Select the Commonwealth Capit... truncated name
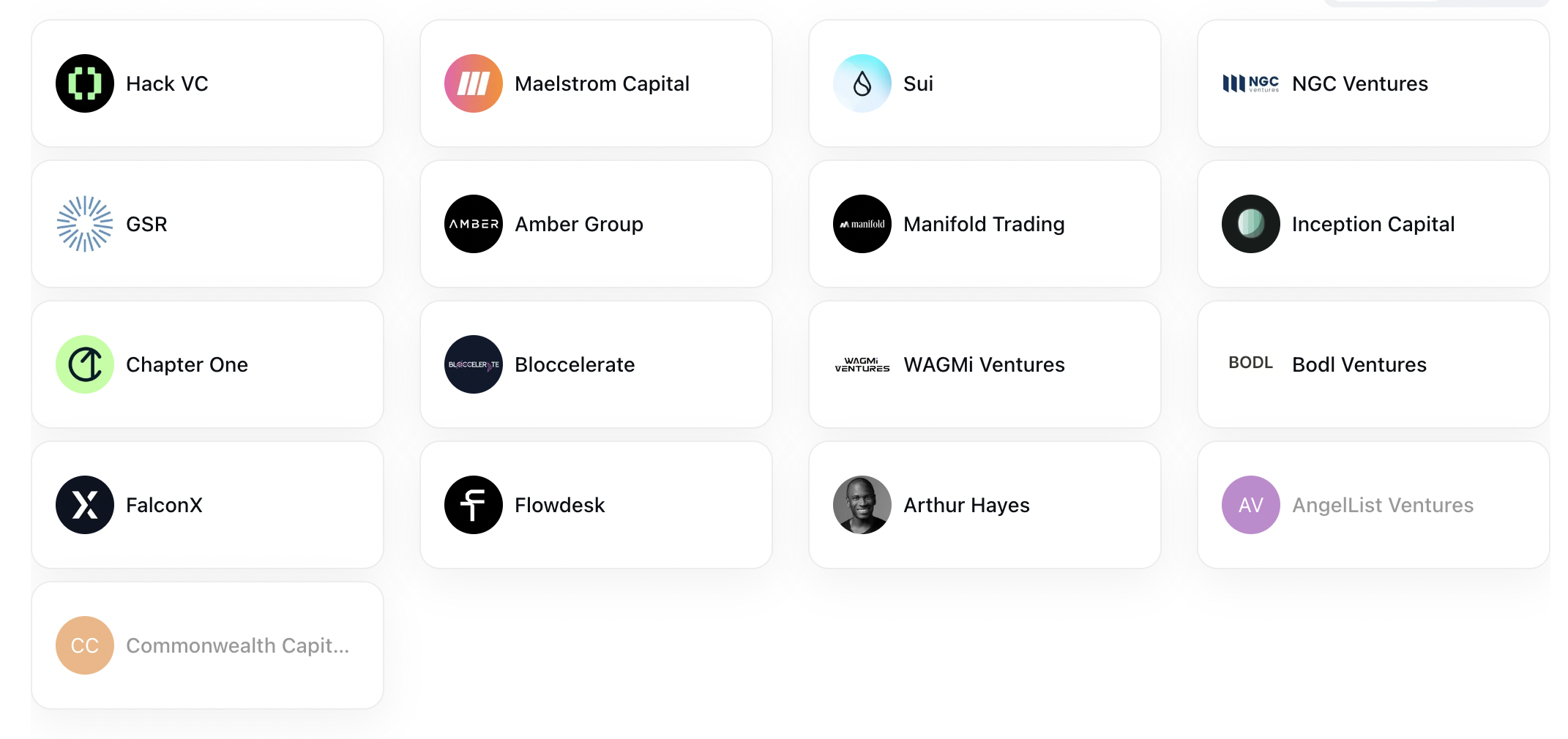The height and width of the screenshot is (739, 1568). coord(238,645)
